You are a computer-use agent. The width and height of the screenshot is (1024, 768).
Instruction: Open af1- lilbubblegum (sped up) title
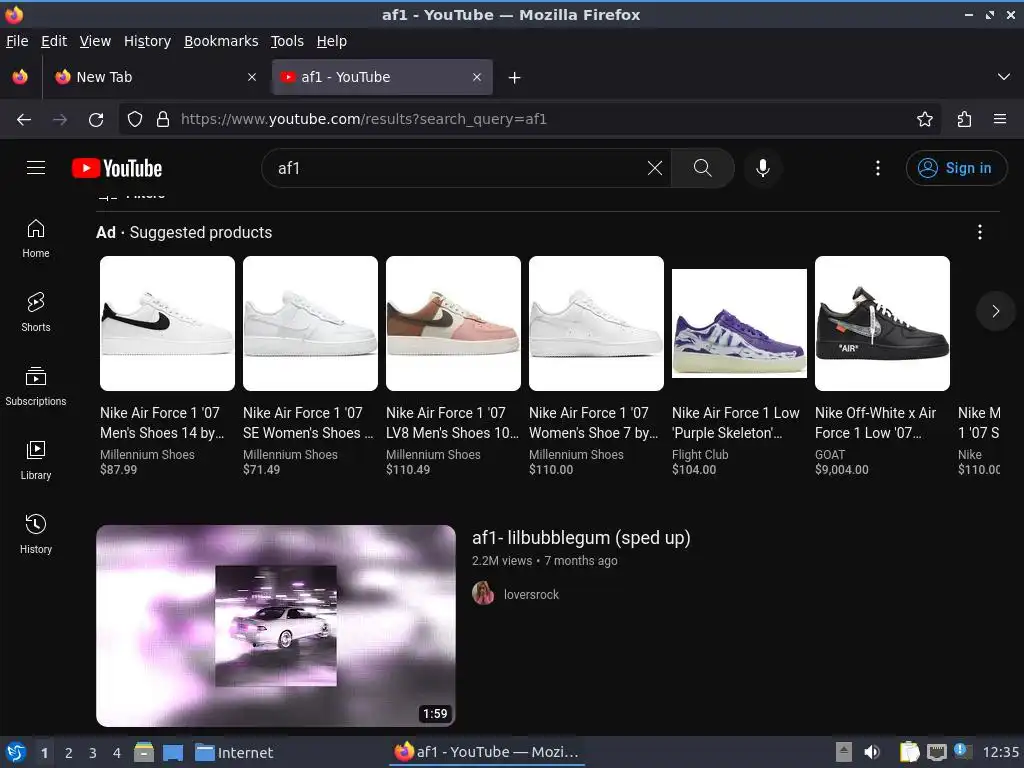click(581, 537)
